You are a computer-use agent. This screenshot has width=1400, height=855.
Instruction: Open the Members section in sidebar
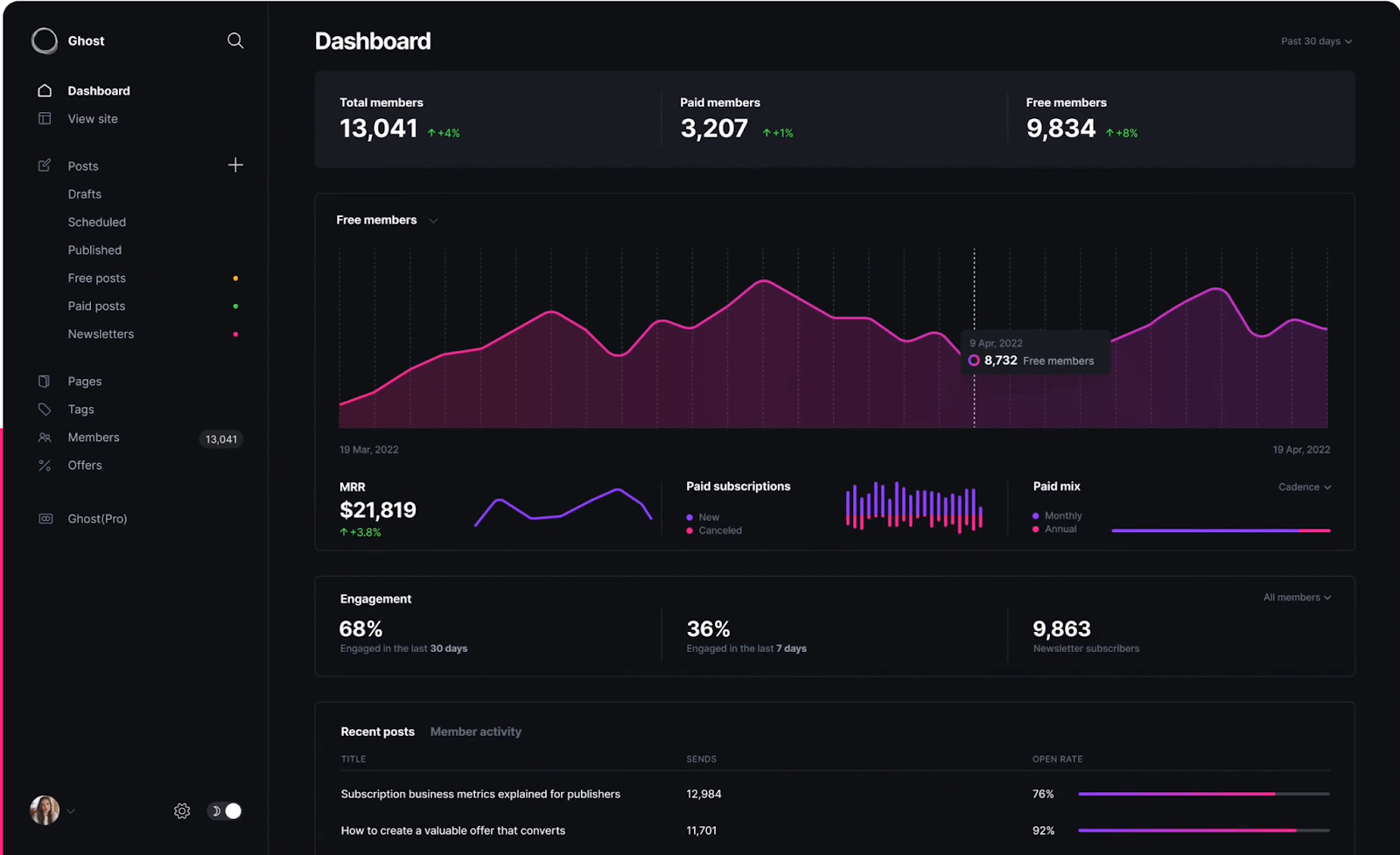pyautogui.click(x=94, y=438)
